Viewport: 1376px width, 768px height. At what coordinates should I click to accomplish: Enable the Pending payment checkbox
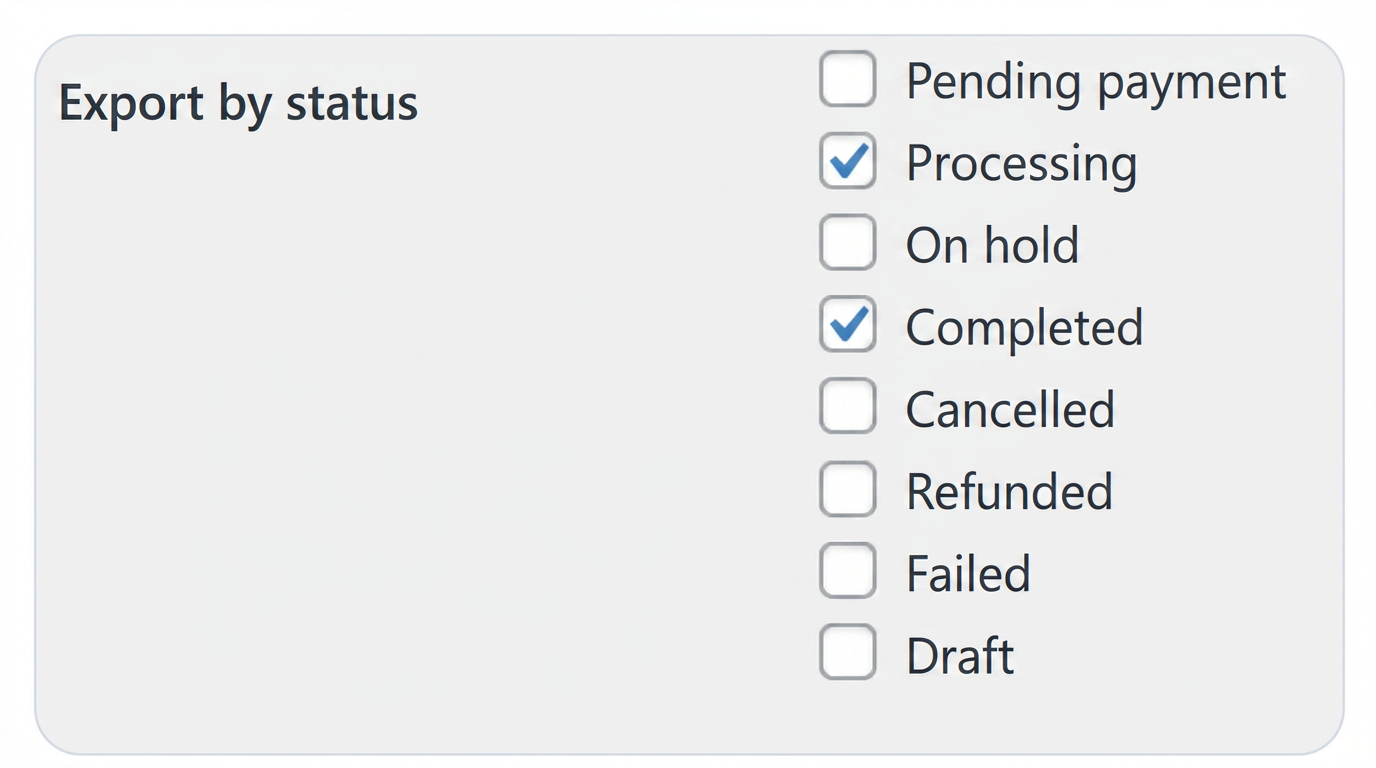click(848, 79)
